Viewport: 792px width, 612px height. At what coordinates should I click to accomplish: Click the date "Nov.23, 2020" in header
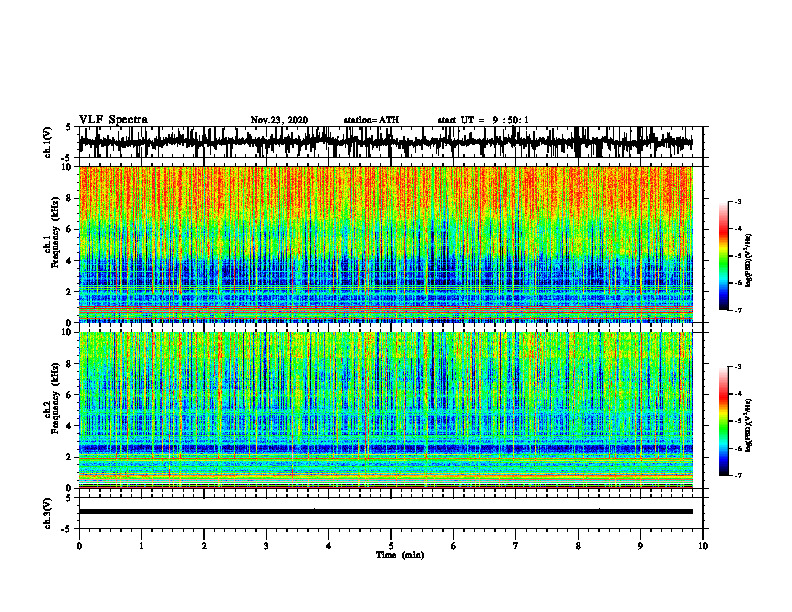(279, 120)
